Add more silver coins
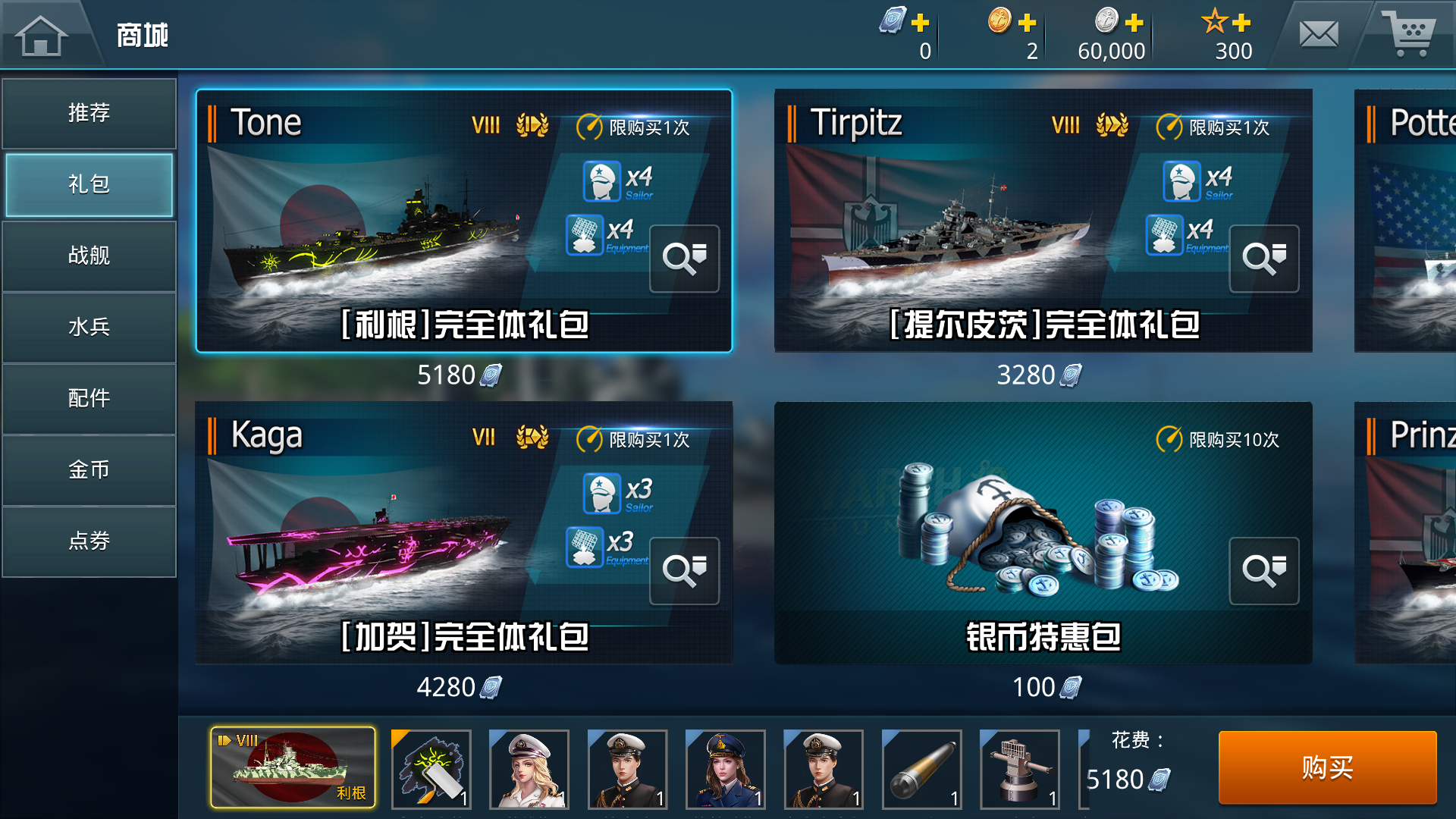Screen dimensions: 1456x819 coord(1134,23)
